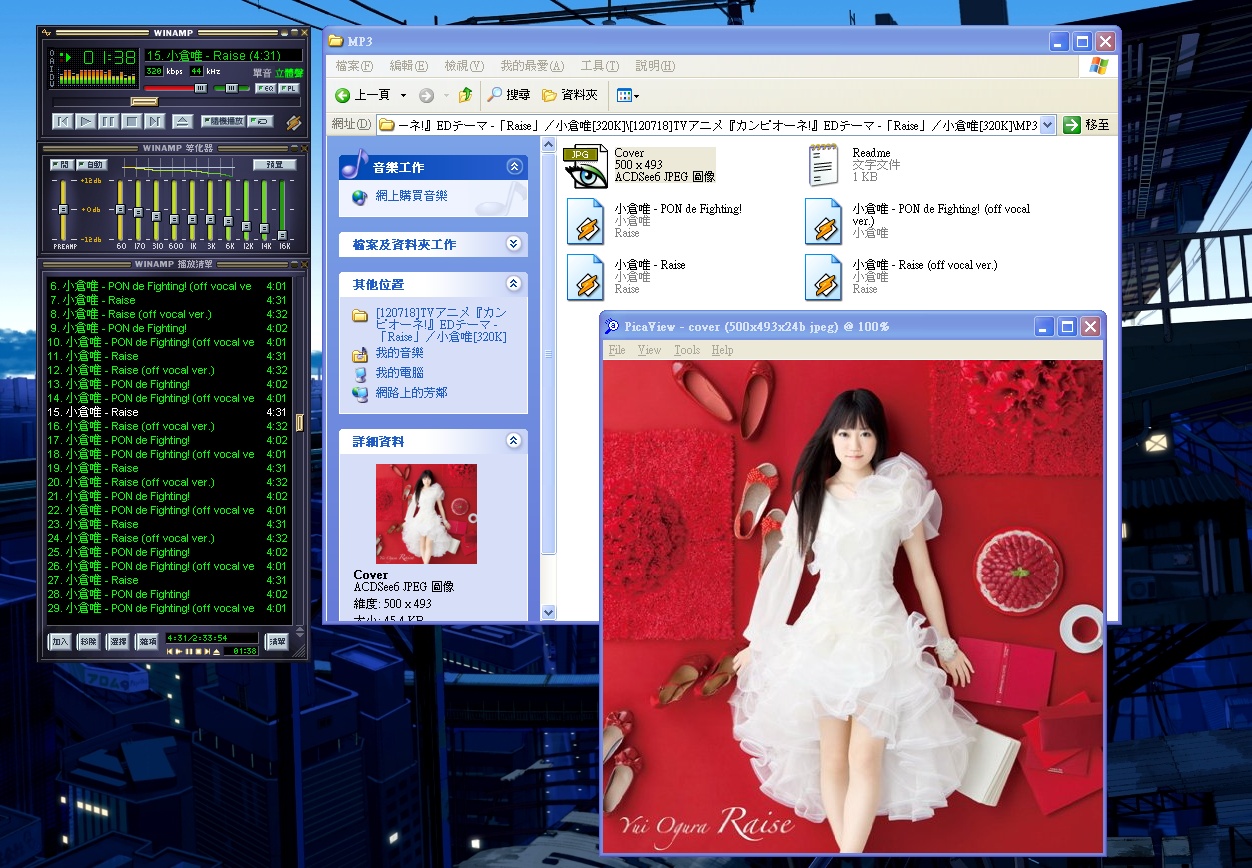Click the equalizer PREAMP slider
Screen dimensions: 1252x868
click(x=63, y=210)
